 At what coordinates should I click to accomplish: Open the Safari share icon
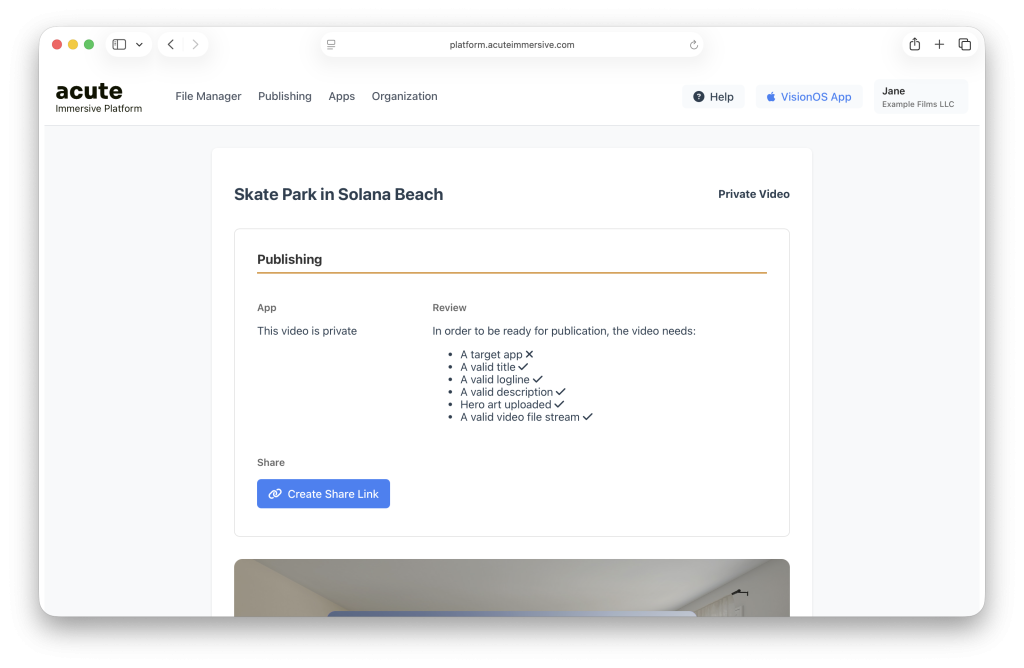tap(914, 45)
